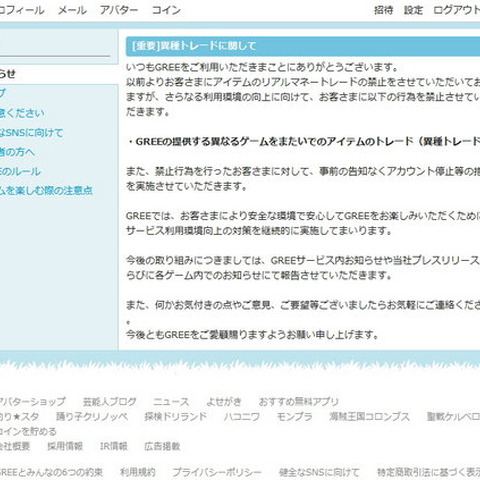Open the ハコニワ game link
480x480 pixels.
[x=242, y=417]
